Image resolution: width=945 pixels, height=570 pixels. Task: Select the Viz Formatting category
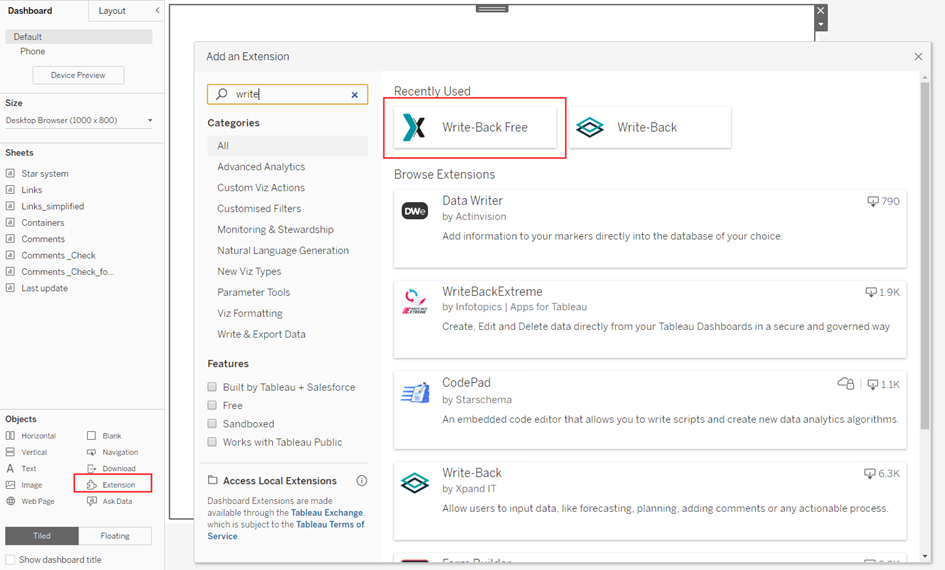(x=250, y=313)
